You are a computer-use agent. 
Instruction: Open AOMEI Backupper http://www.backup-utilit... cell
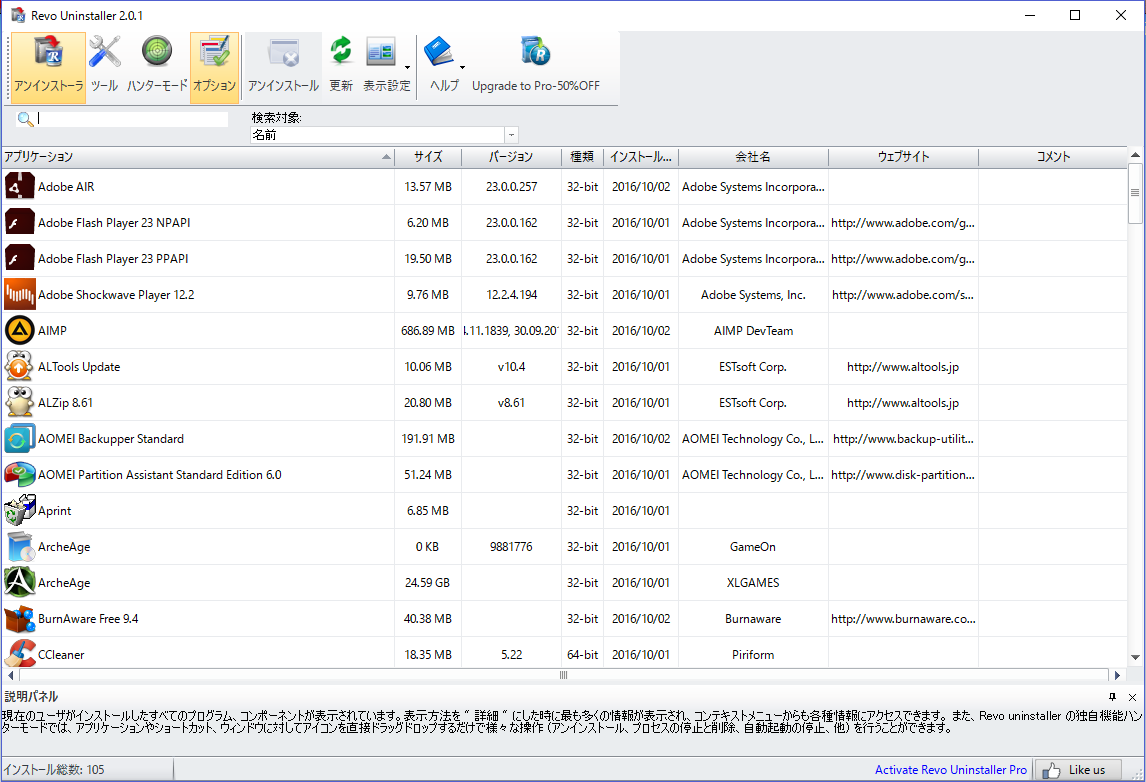click(903, 439)
